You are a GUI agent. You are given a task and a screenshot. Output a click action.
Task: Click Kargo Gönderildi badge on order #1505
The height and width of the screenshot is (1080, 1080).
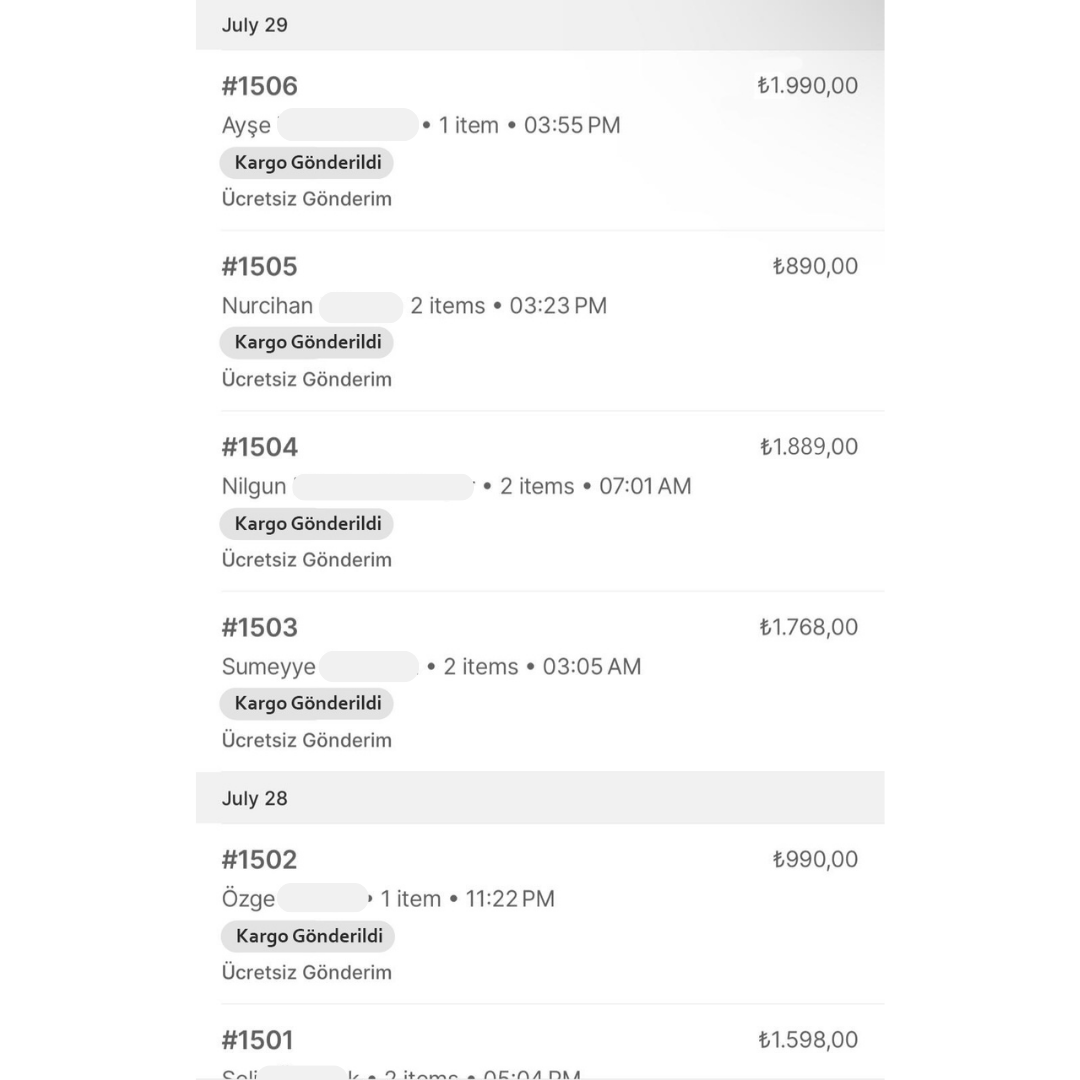[x=307, y=342]
